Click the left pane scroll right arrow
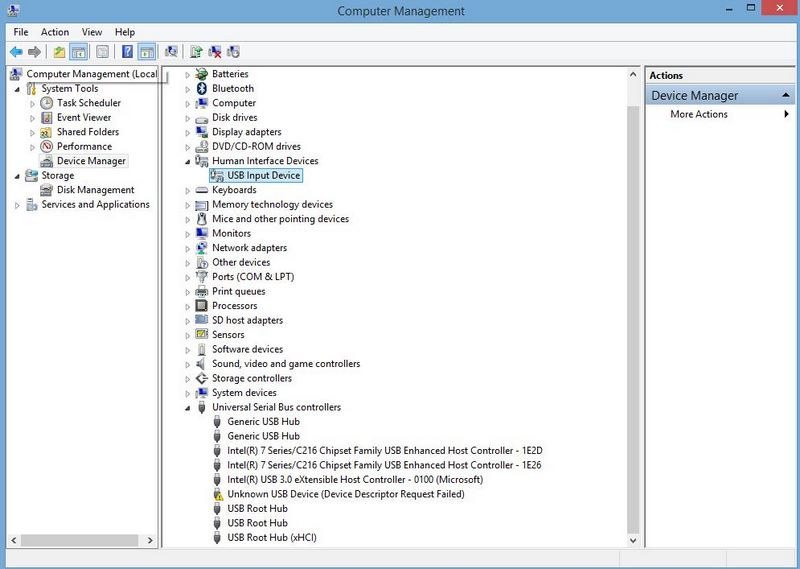Viewport: 800px width, 569px height. (x=150, y=540)
